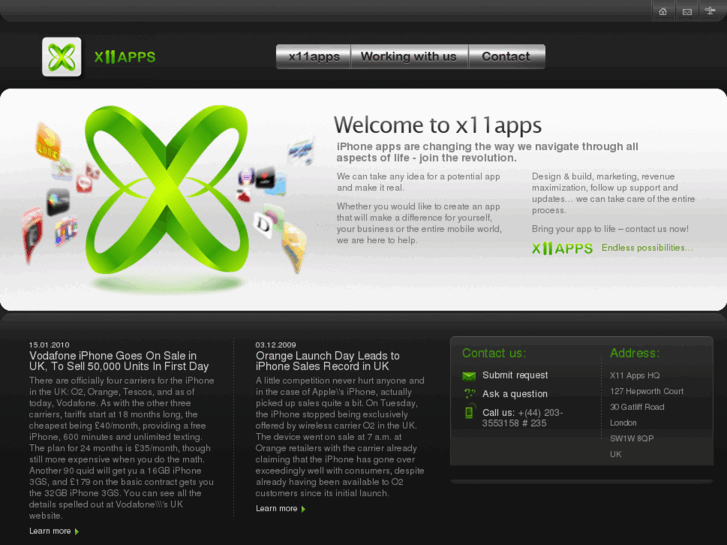The image size is (727, 545).
Task: Click the X11APPS header wordmark
Action: (125, 57)
